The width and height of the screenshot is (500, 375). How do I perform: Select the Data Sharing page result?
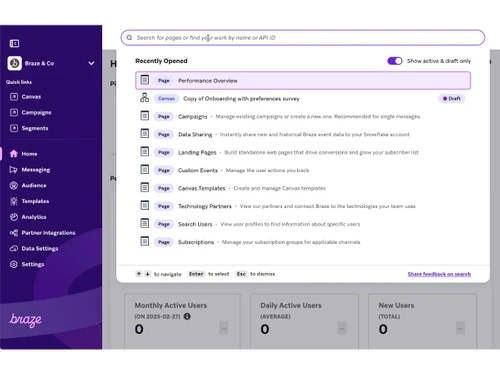click(303, 134)
